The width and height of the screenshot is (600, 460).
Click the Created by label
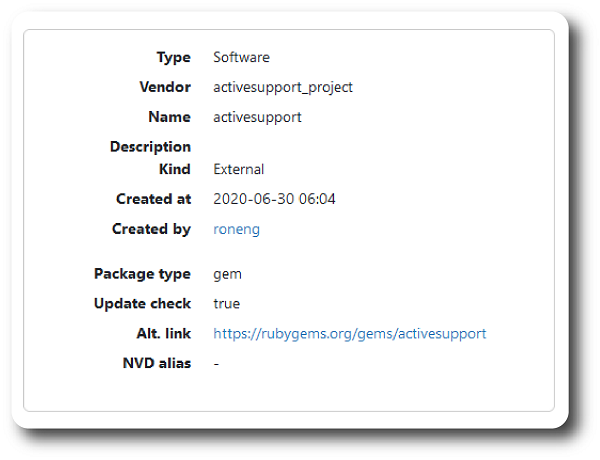pyautogui.click(x=151, y=229)
